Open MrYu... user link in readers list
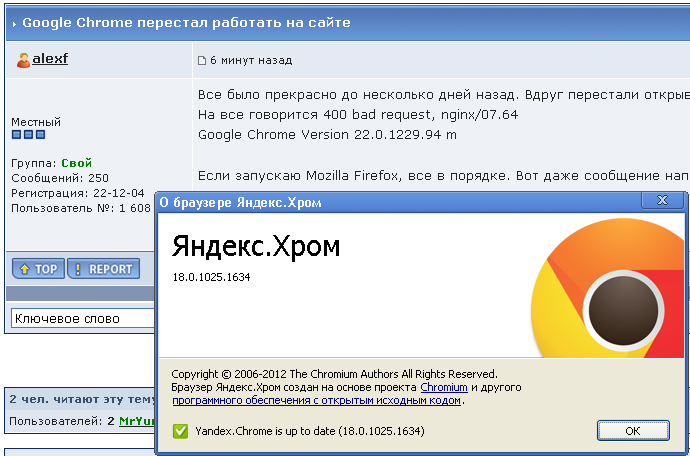The height and width of the screenshot is (456, 690). pos(137,421)
